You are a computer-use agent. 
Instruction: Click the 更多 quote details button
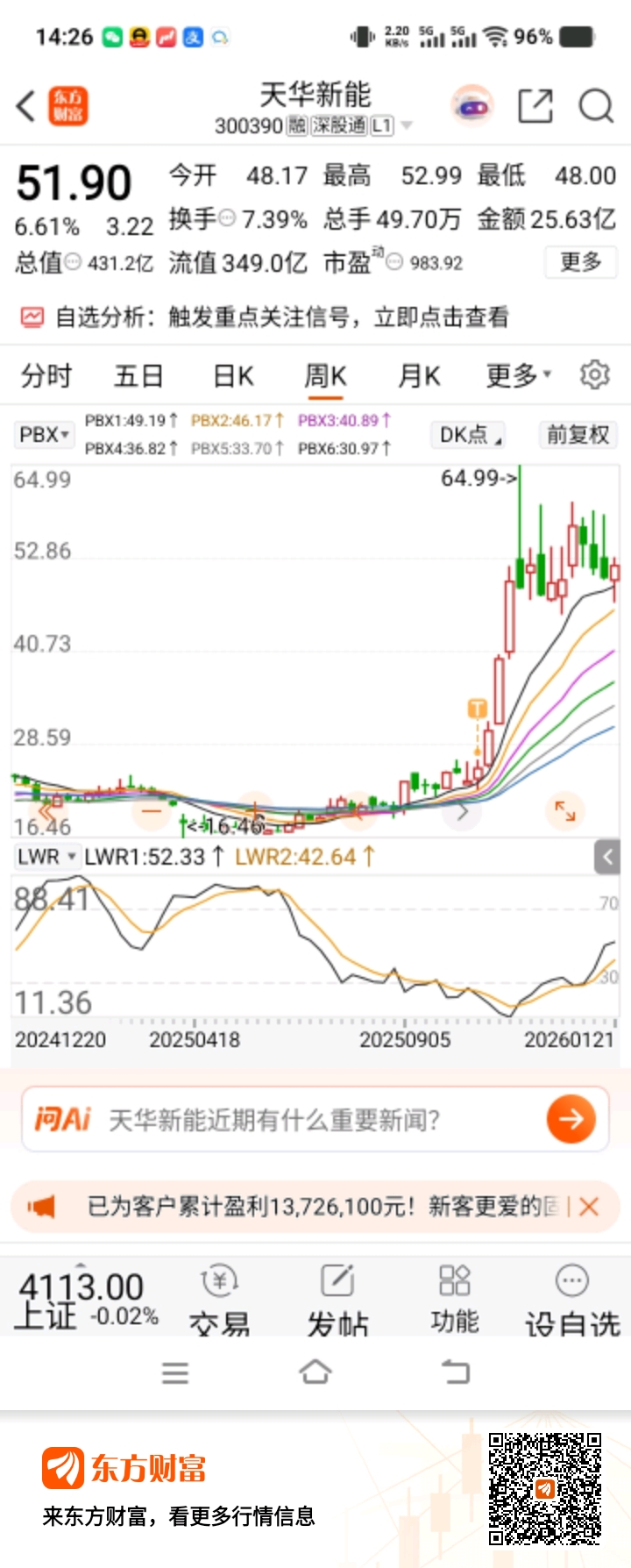581,262
